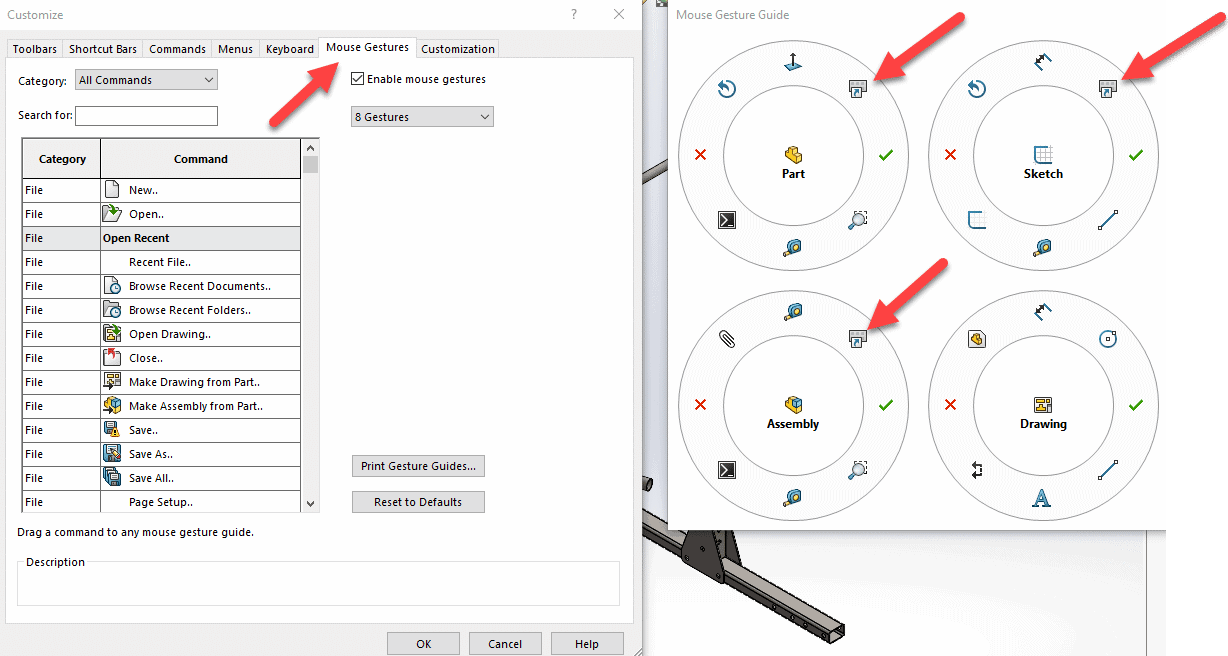Click the Smart Dimension icon in Sketch guide
The height and width of the screenshot is (656, 1228).
(x=1043, y=64)
